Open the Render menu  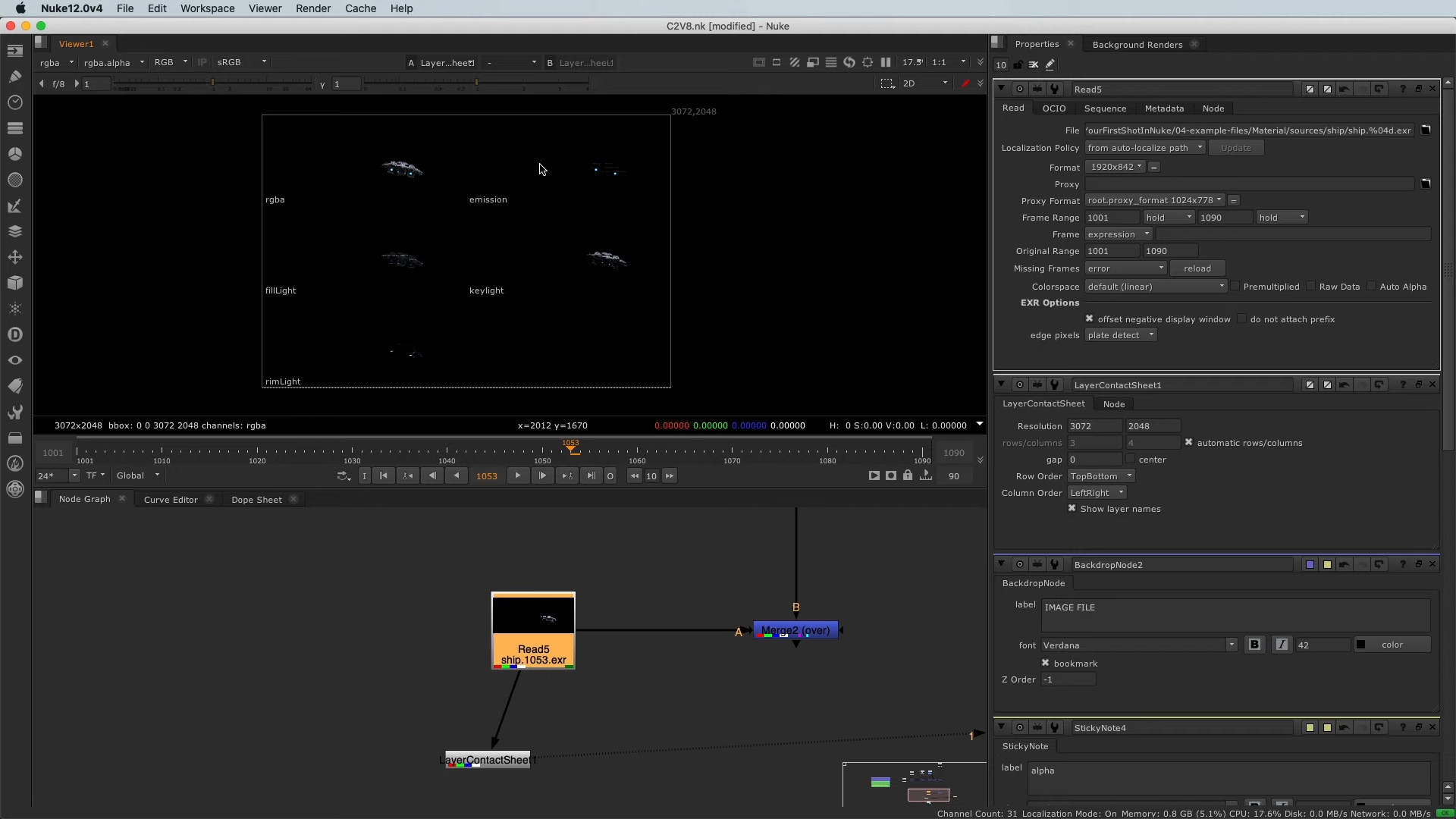tap(312, 8)
